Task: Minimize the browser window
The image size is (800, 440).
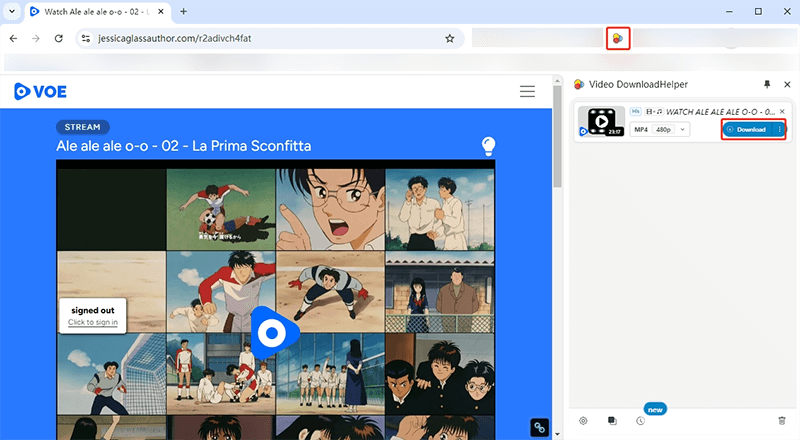Action: [730, 11]
